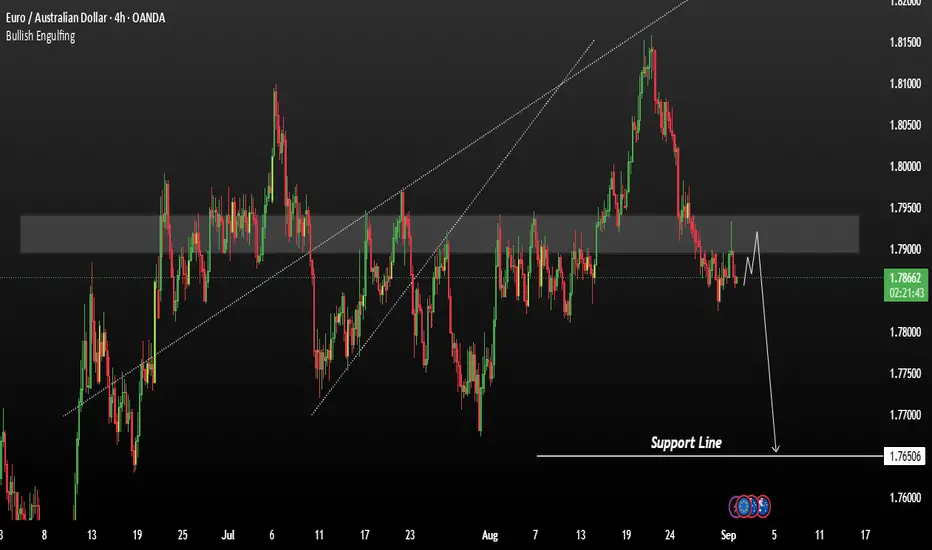
Task: Click the 'Aug' label on the time axis
Action: (490, 535)
